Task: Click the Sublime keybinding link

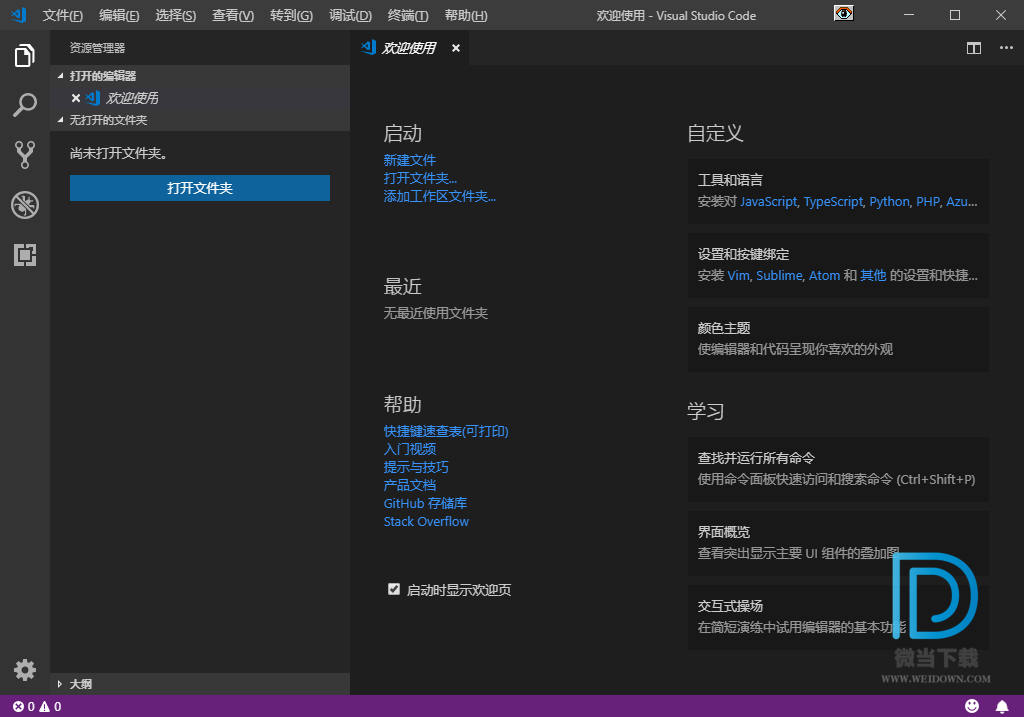Action: 779,276
